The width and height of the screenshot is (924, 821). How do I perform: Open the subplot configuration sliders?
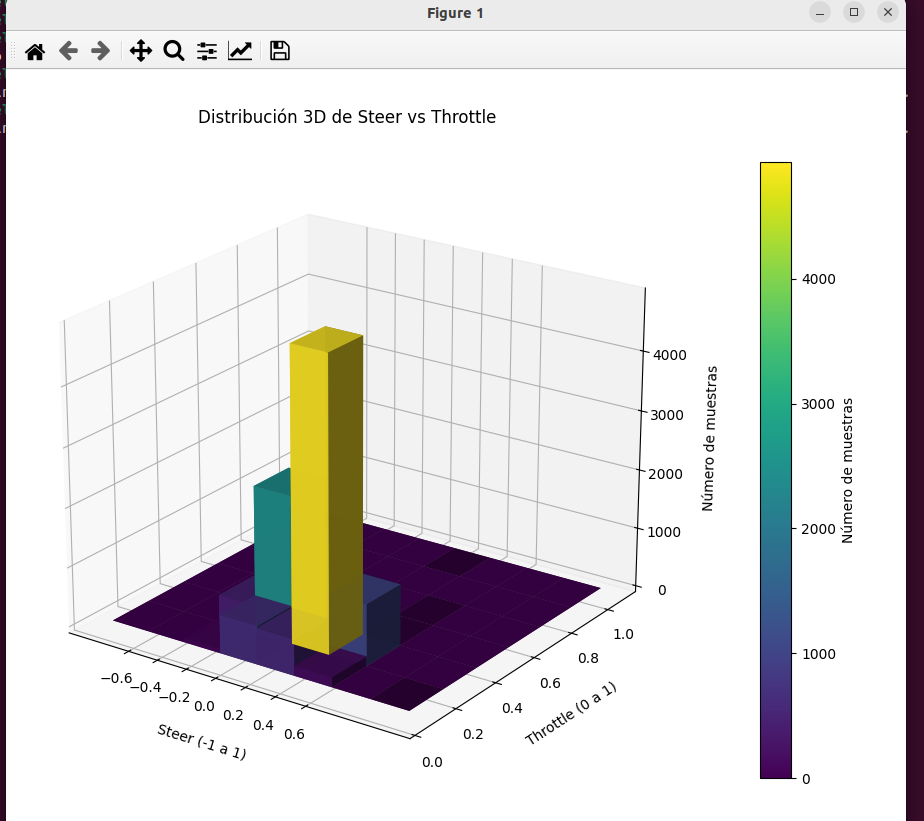coord(206,51)
